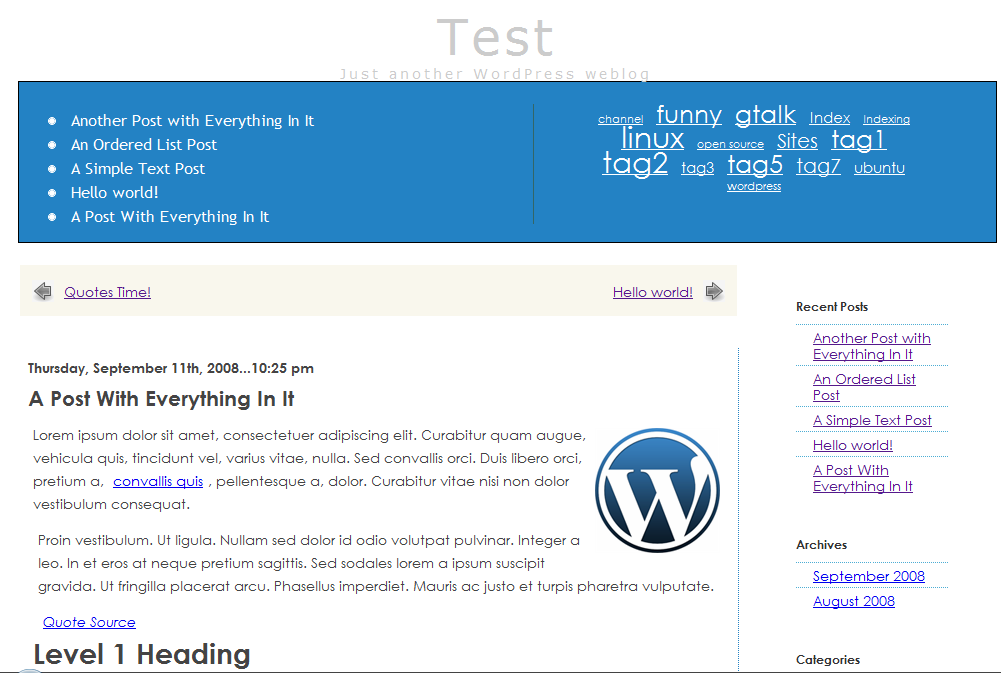Click the Test blog title header
1001x673 pixels.
(495, 37)
